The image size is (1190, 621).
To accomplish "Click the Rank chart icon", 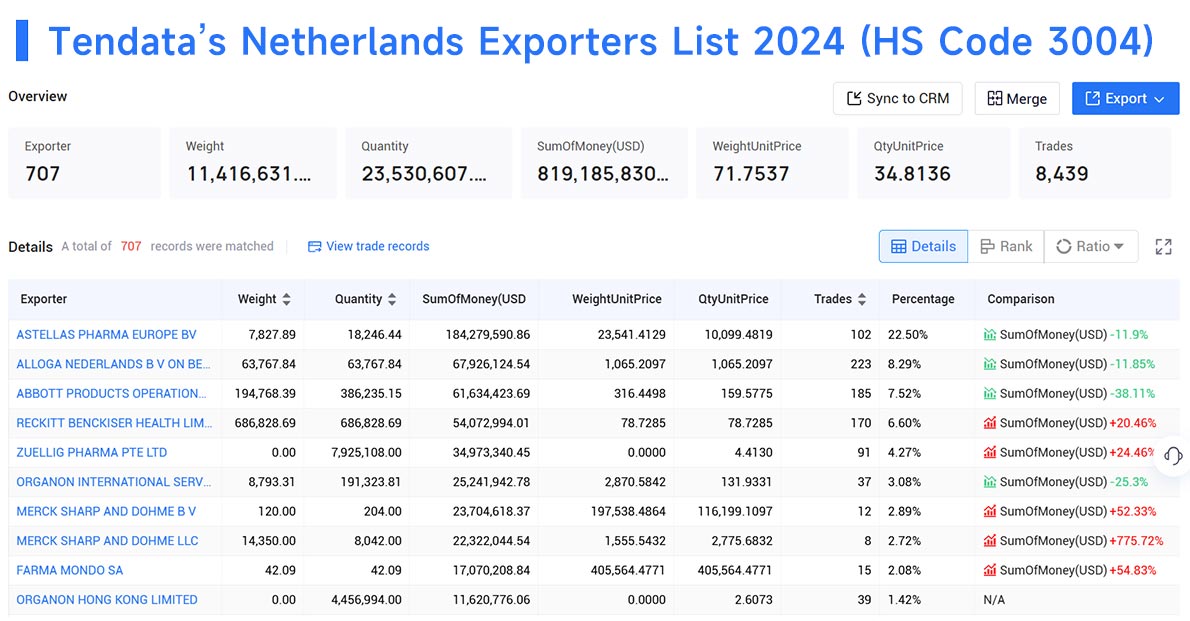I will (986, 246).
